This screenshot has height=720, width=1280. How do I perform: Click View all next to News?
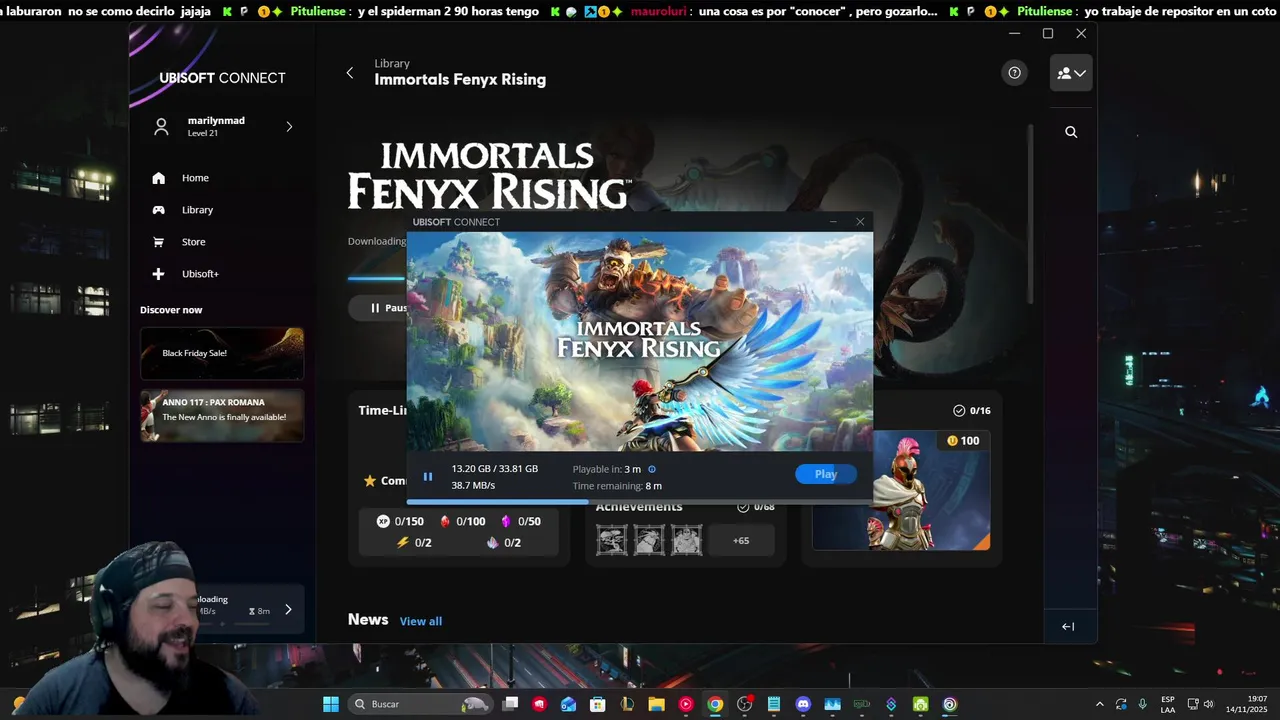421,621
